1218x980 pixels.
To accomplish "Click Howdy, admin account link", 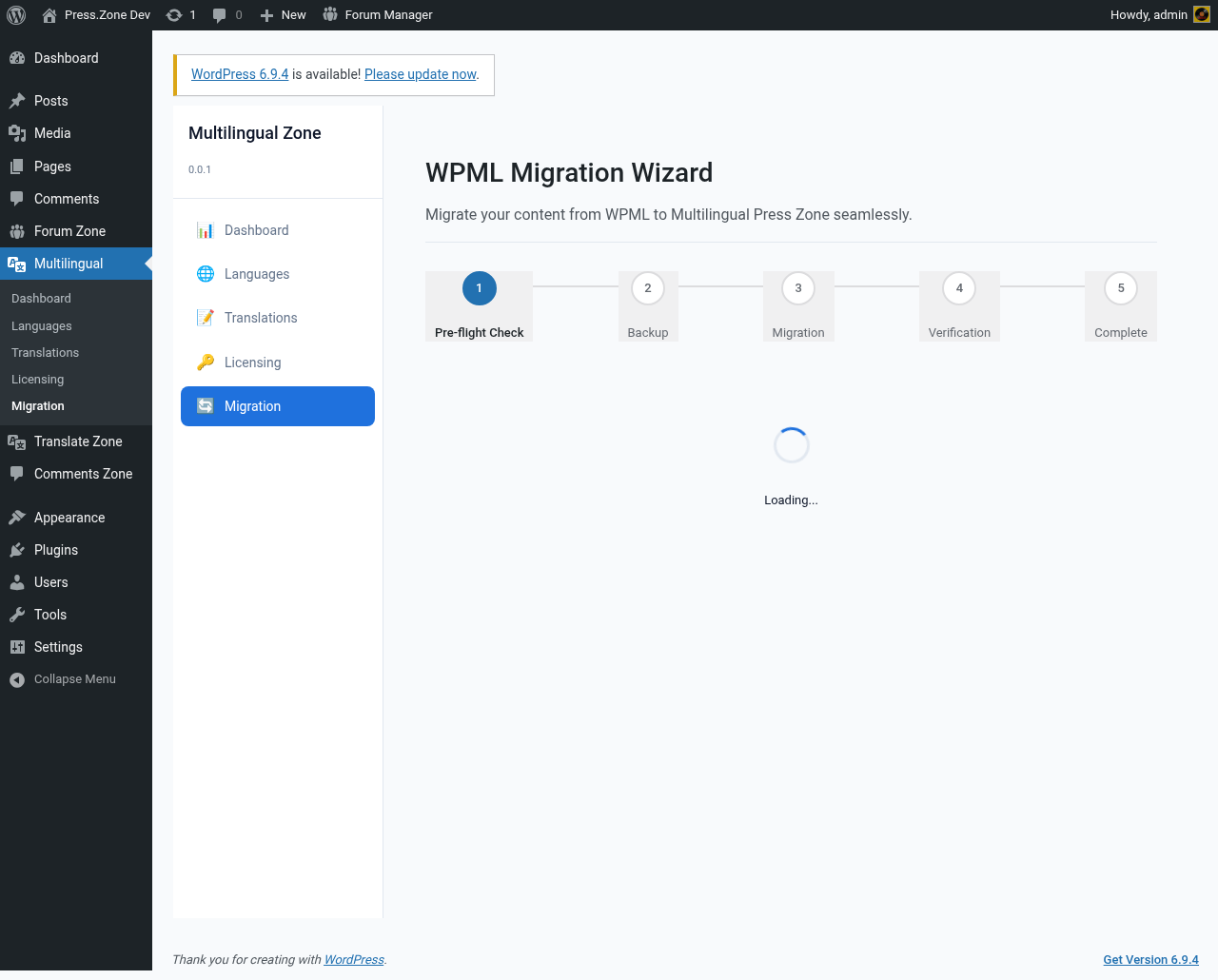I will click(x=1160, y=15).
